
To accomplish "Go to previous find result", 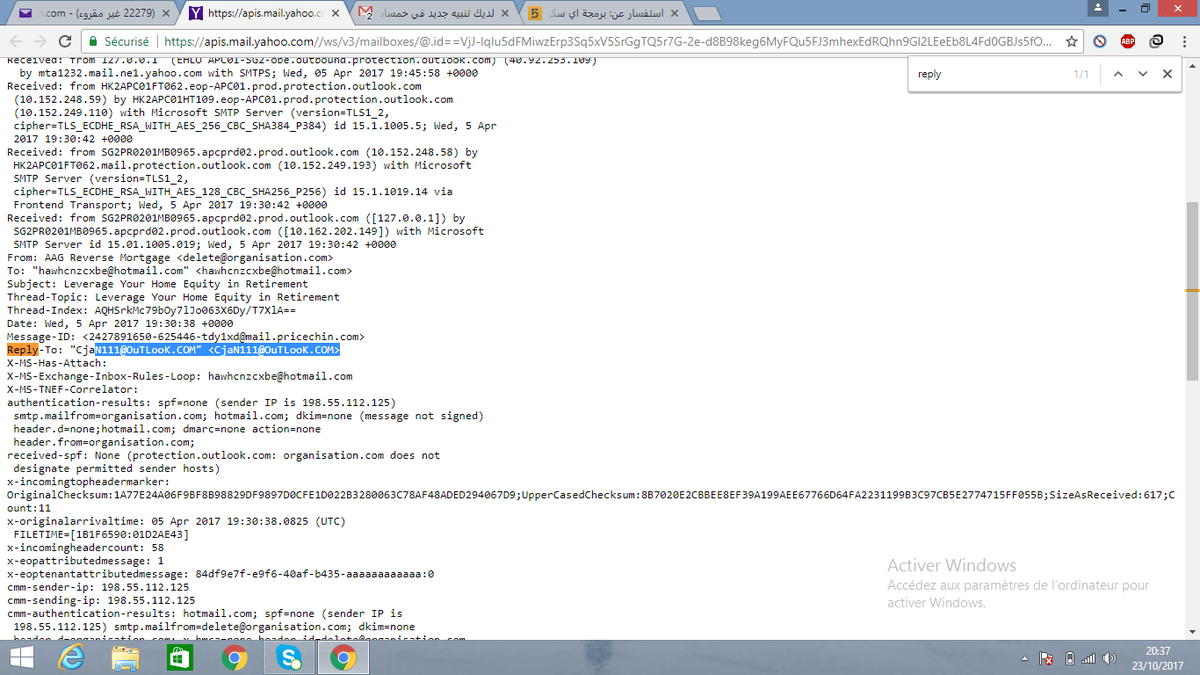I will (x=1118, y=74).
